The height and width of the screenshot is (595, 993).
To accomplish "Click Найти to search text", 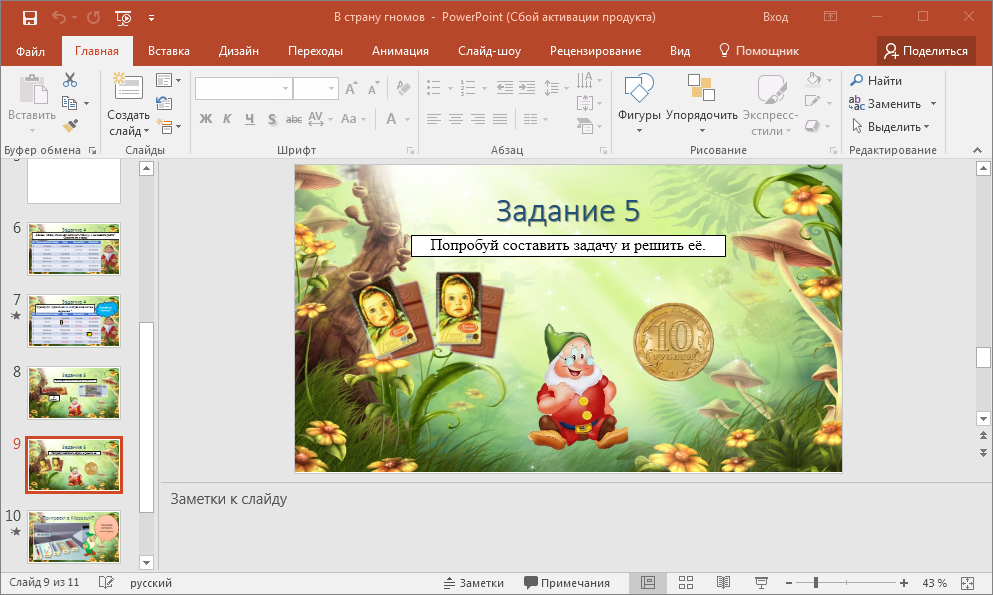I will [876, 80].
